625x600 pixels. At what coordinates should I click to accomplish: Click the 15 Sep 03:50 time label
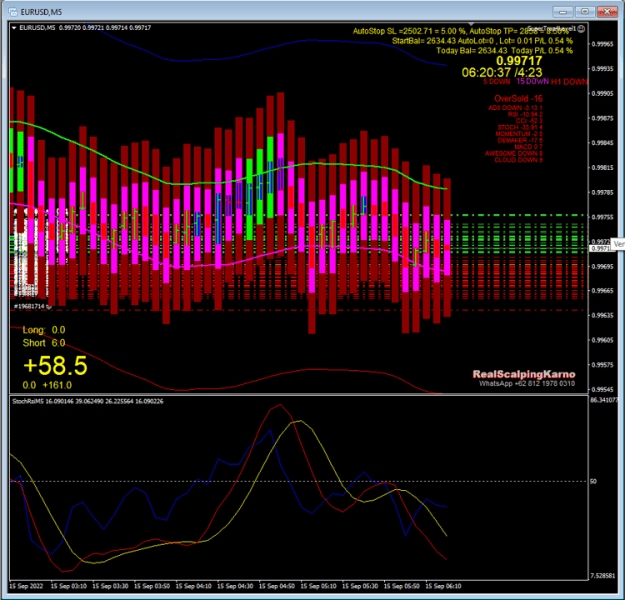(x=152, y=586)
